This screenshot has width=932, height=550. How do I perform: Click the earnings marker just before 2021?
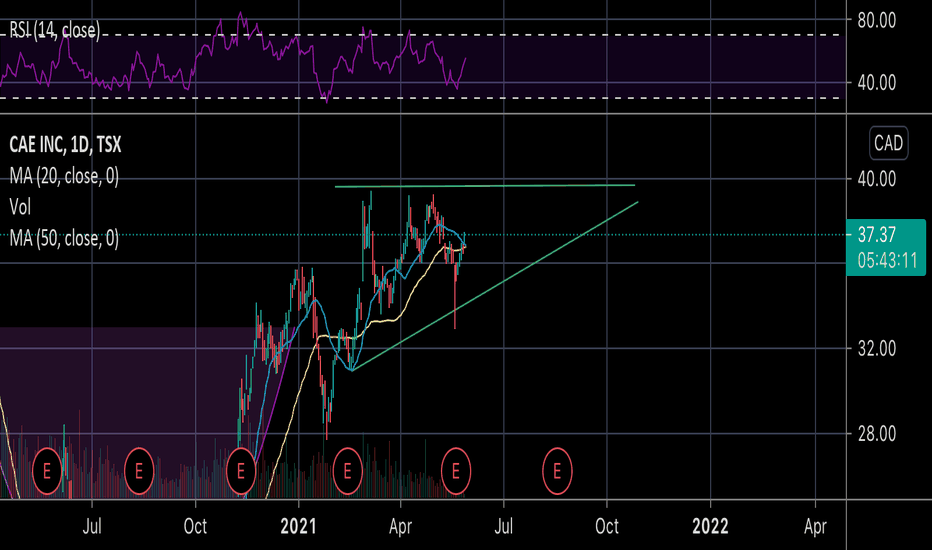click(241, 472)
